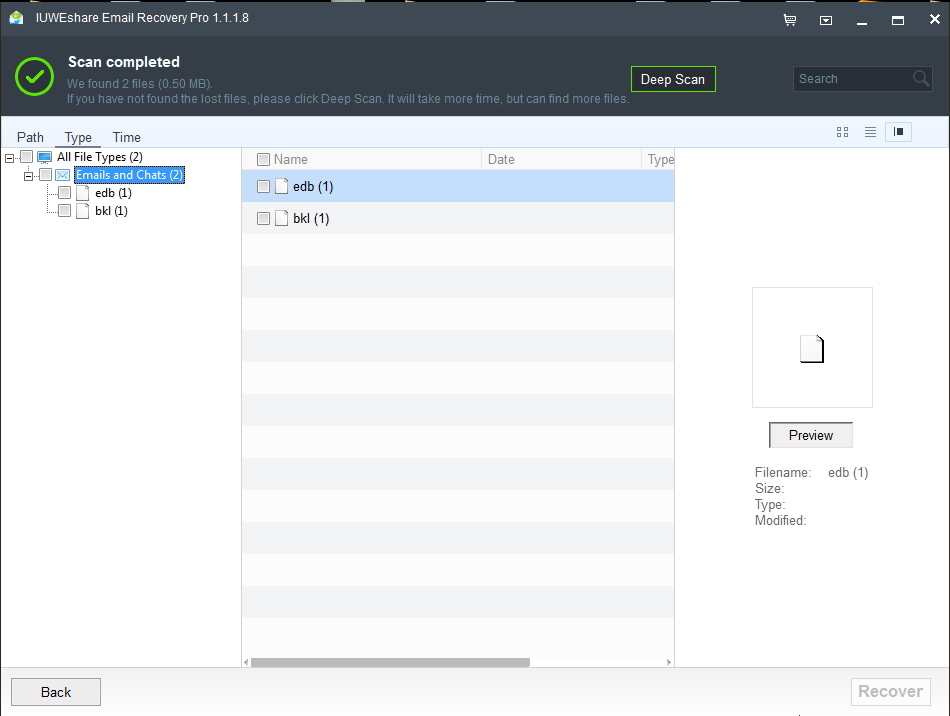
Task: Select the bkl (1) name in file list
Action: 311,218
